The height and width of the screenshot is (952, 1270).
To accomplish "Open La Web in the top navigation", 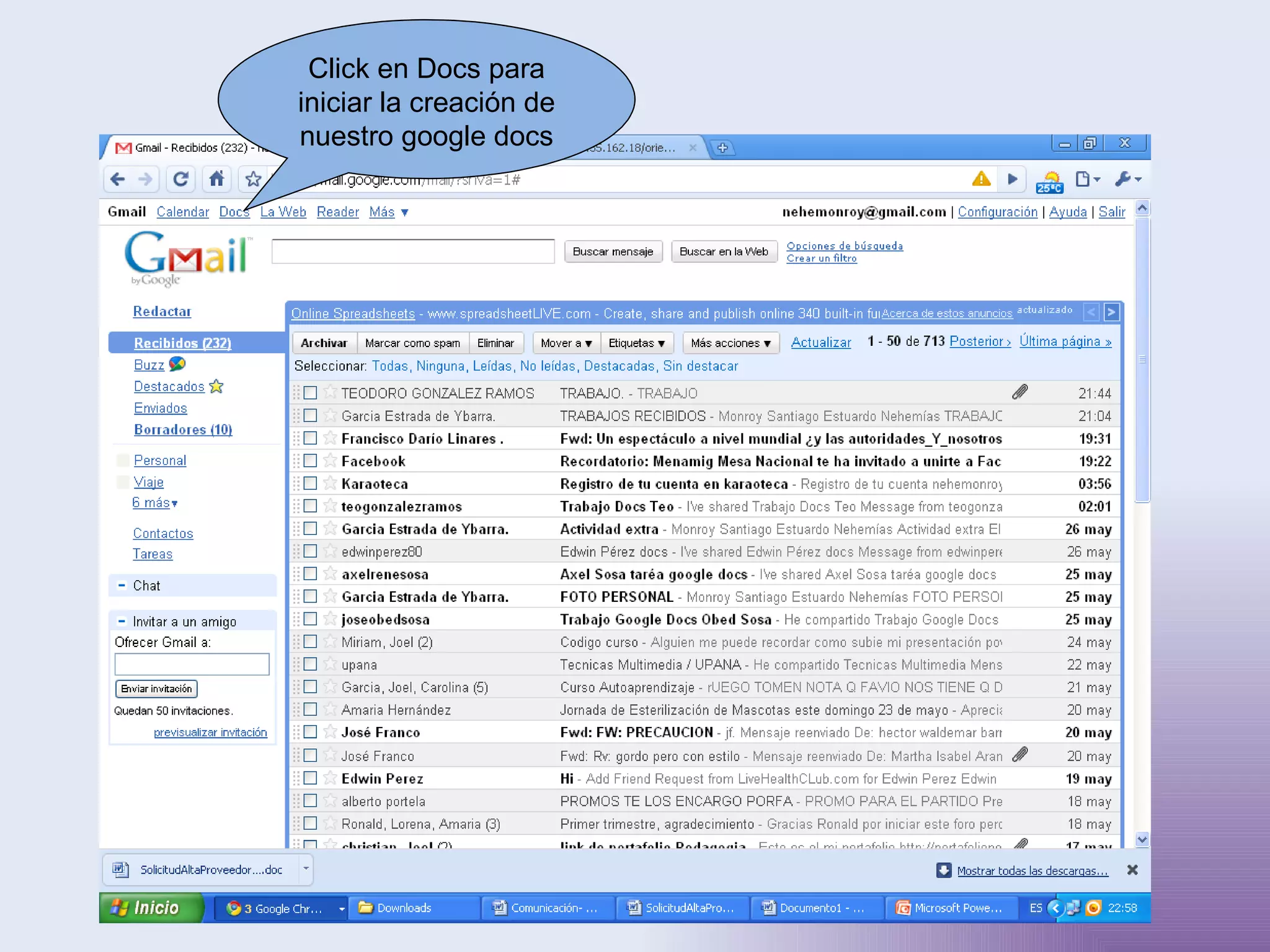I will tap(283, 212).
